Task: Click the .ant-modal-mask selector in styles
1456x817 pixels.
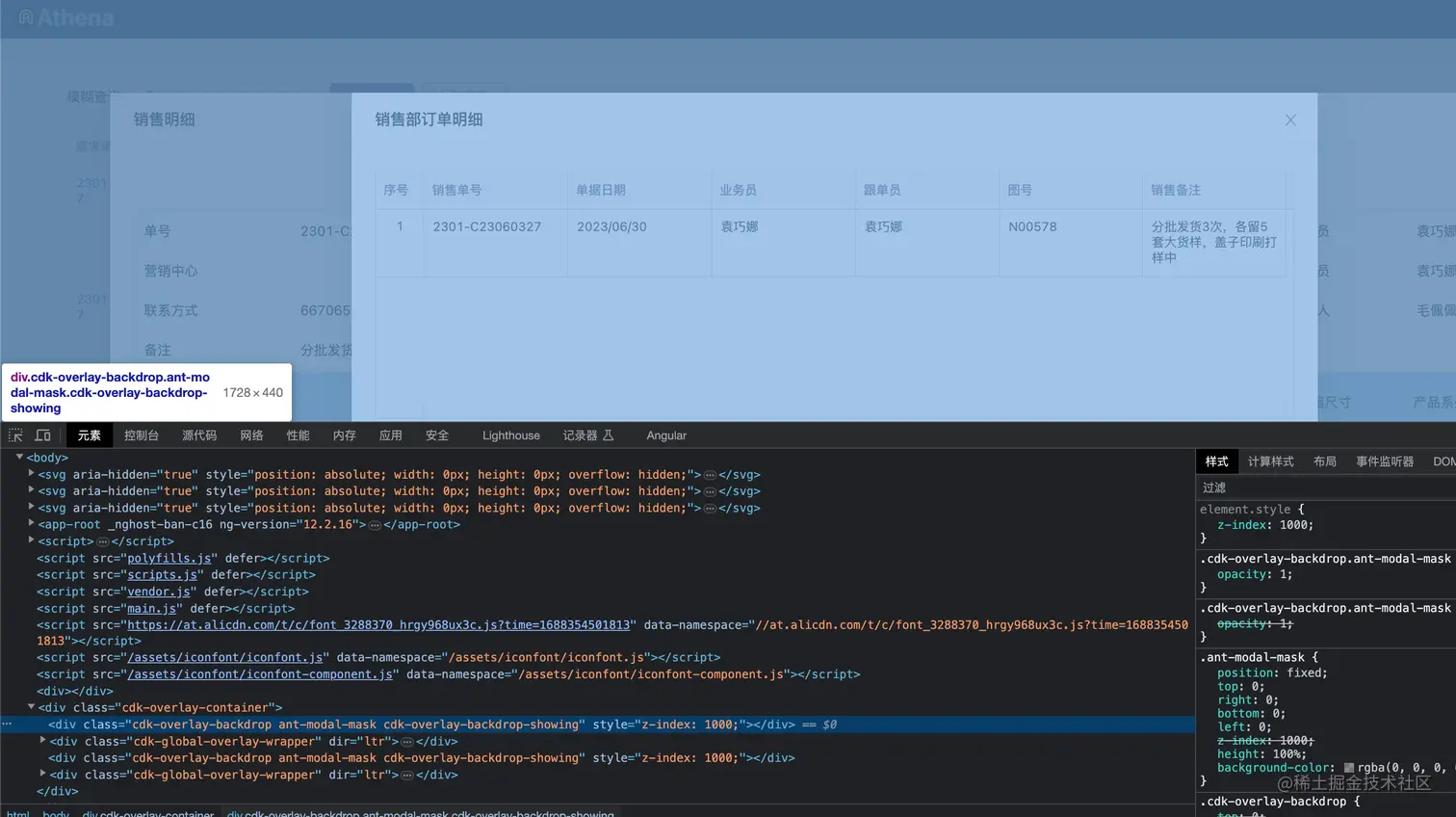Action: pyautogui.click(x=1252, y=657)
